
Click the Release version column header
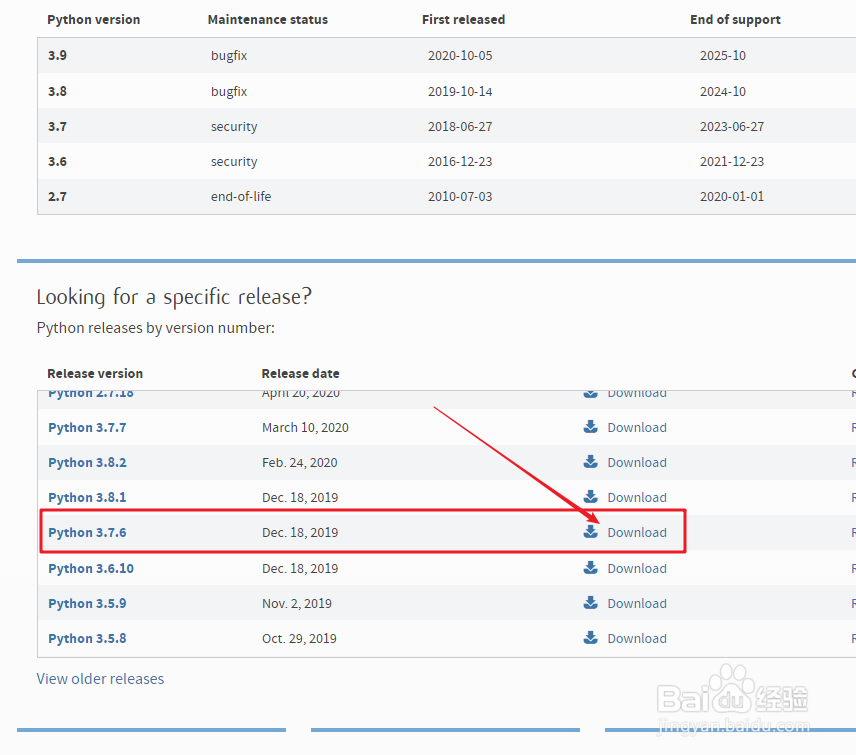point(95,373)
